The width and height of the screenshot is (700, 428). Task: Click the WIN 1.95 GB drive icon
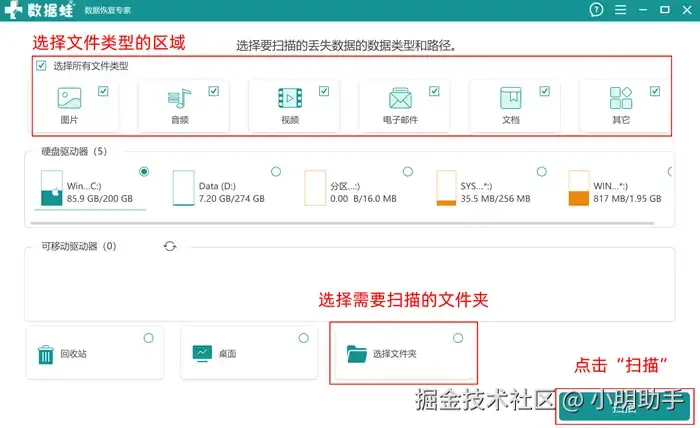coord(579,188)
